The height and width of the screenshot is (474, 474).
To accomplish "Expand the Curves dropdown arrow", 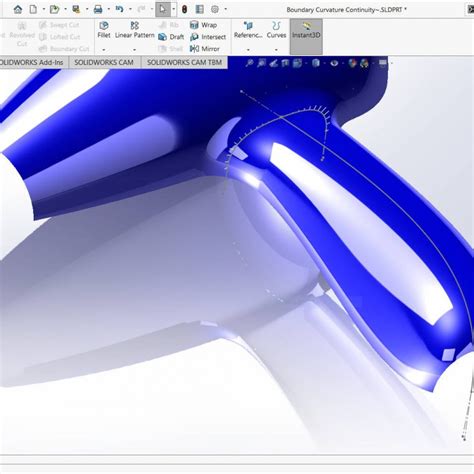I will 276,50.
